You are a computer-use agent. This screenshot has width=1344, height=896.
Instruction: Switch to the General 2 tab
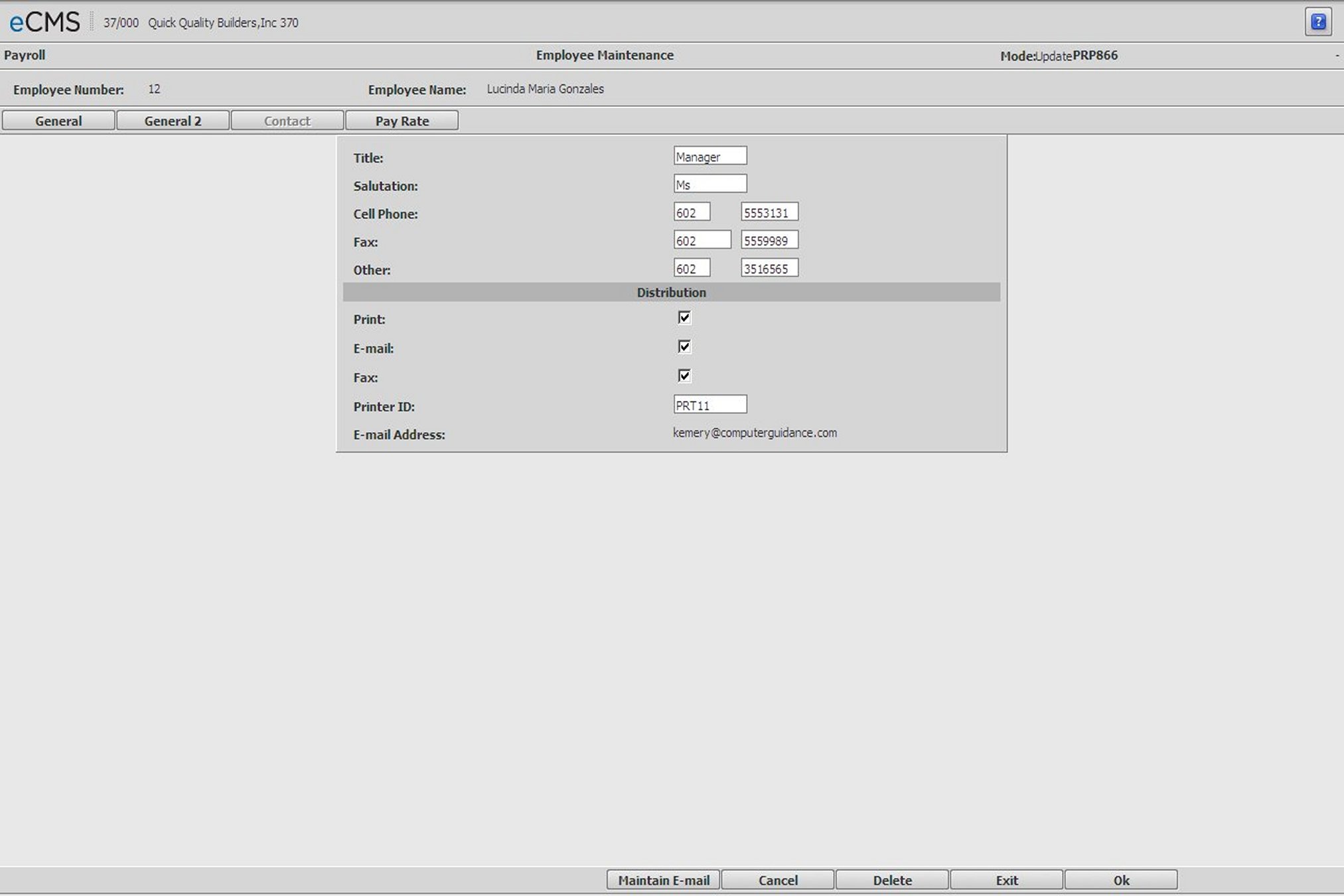click(173, 121)
